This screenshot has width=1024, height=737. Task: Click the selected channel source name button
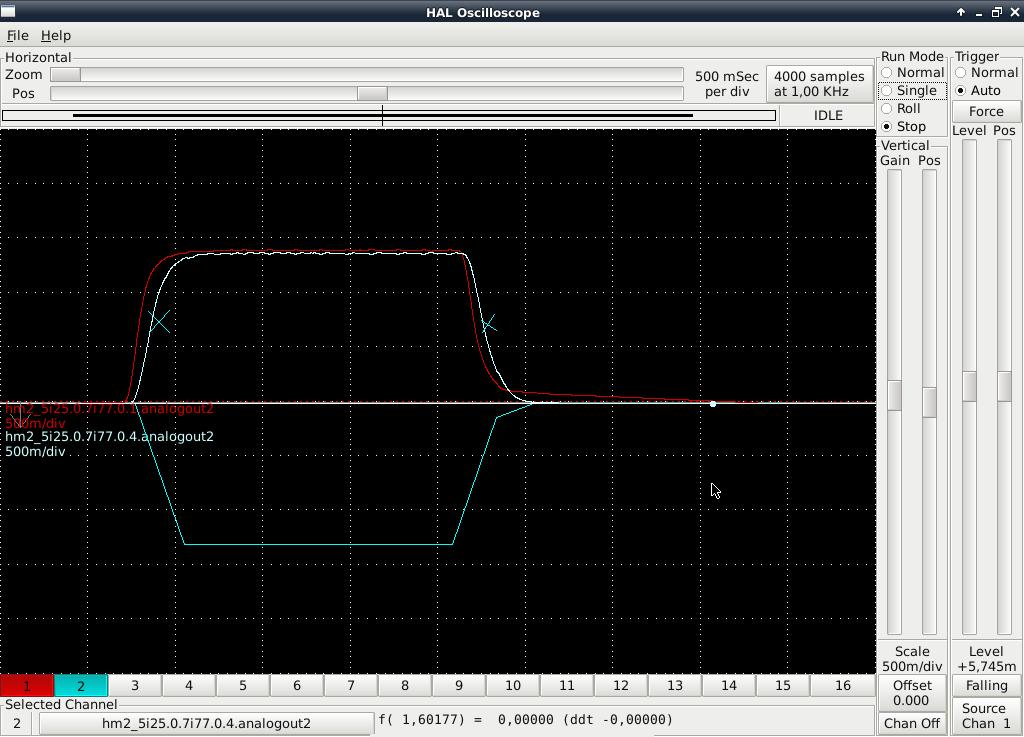tap(206, 723)
